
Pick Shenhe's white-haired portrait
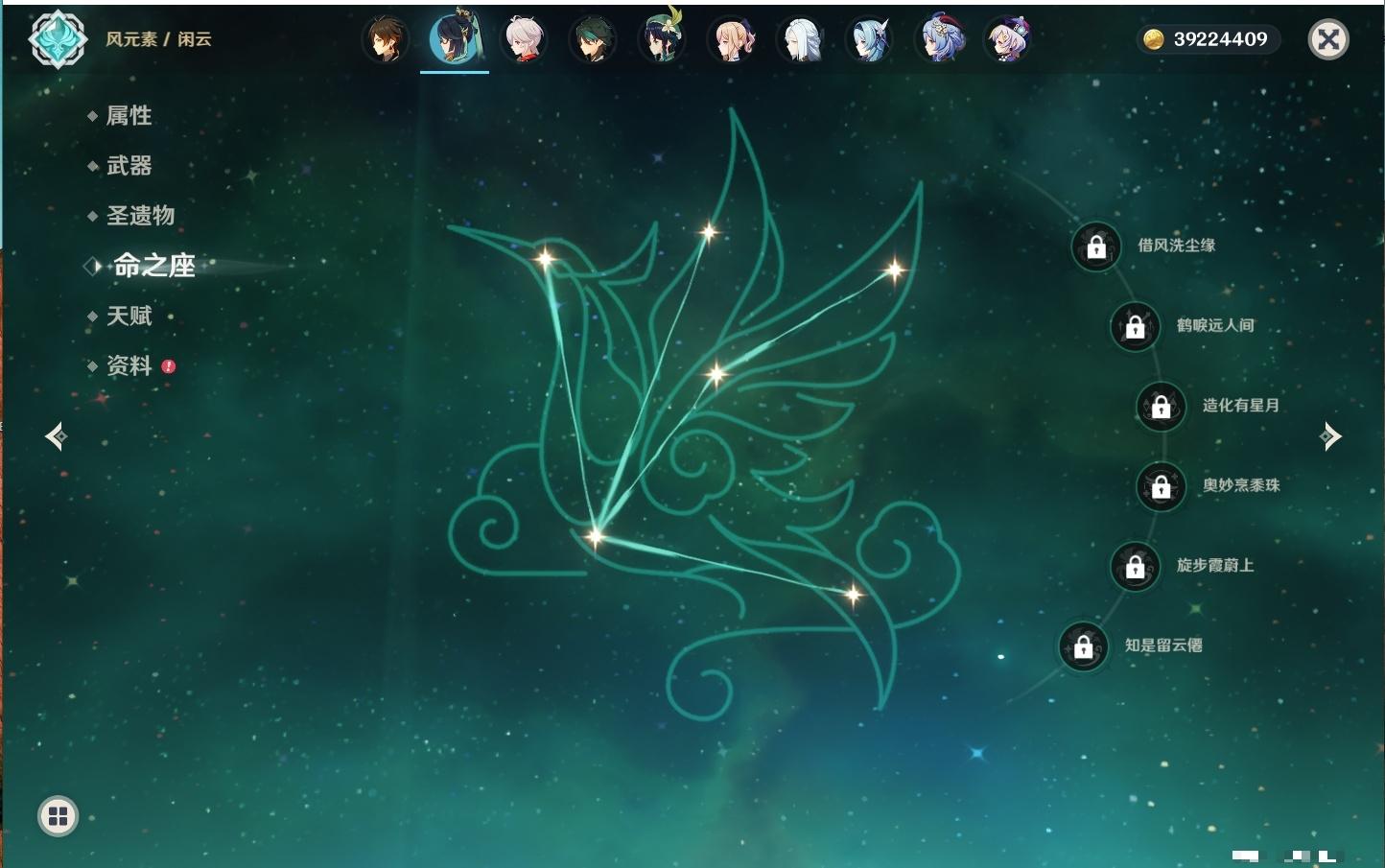click(x=800, y=40)
